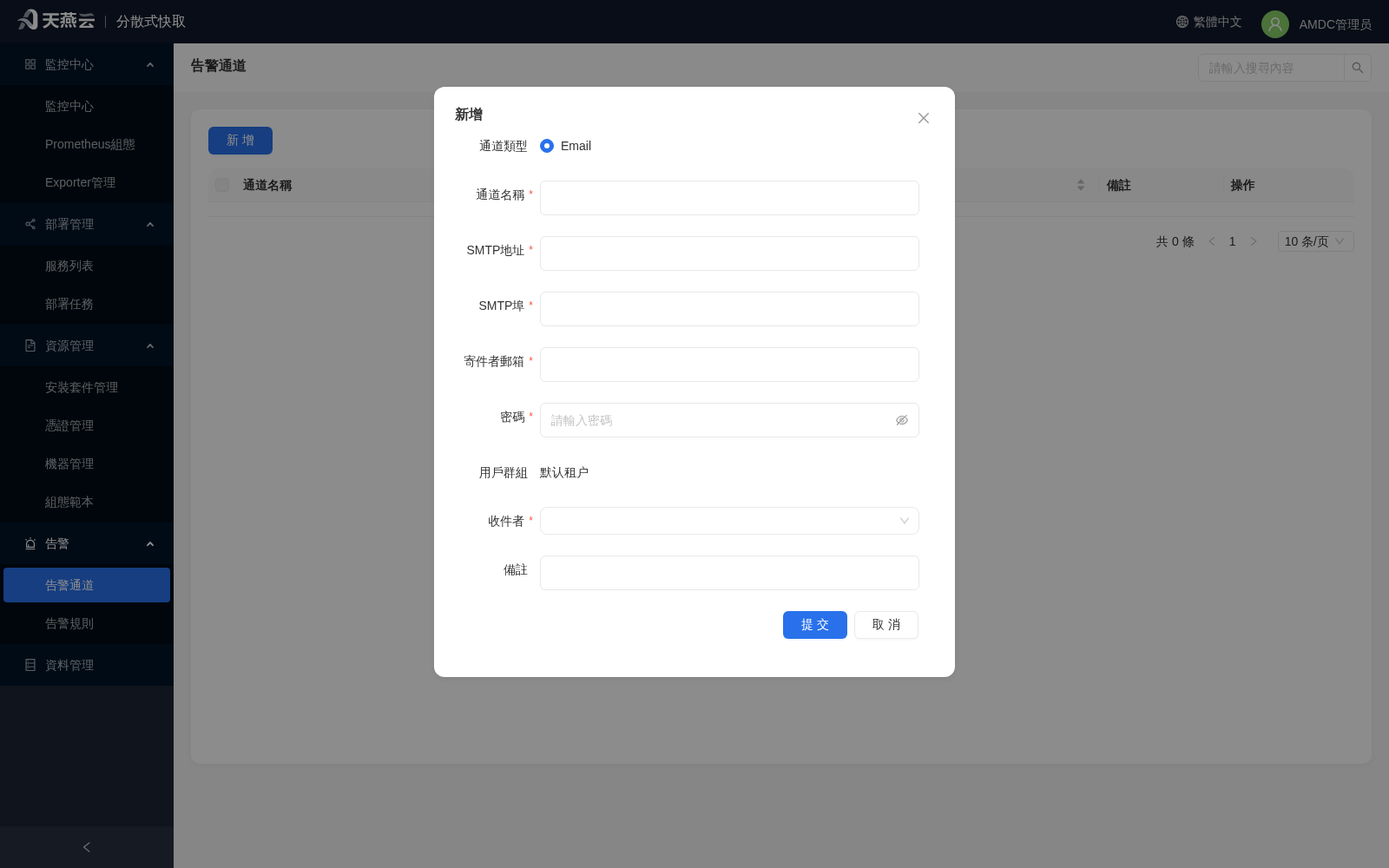Click the 天燕云 logo icon
This screenshot has width=1389, height=868.
coord(28,20)
